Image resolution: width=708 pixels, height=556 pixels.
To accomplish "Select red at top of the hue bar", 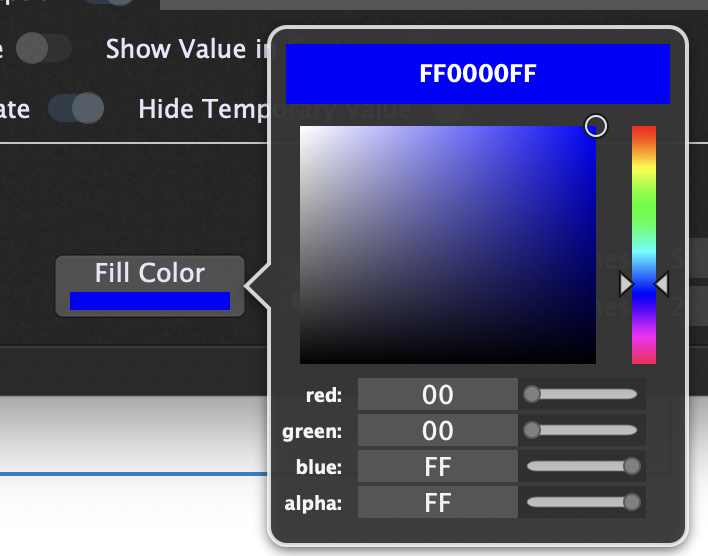I will (x=643, y=130).
